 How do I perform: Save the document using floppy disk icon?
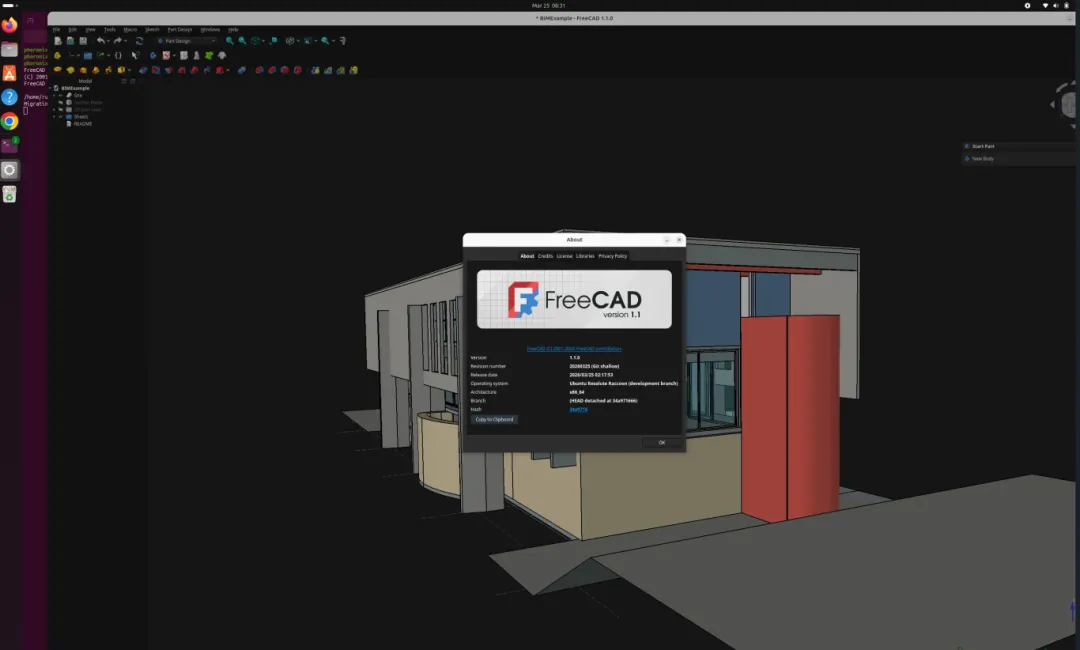(x=83, y=41)
